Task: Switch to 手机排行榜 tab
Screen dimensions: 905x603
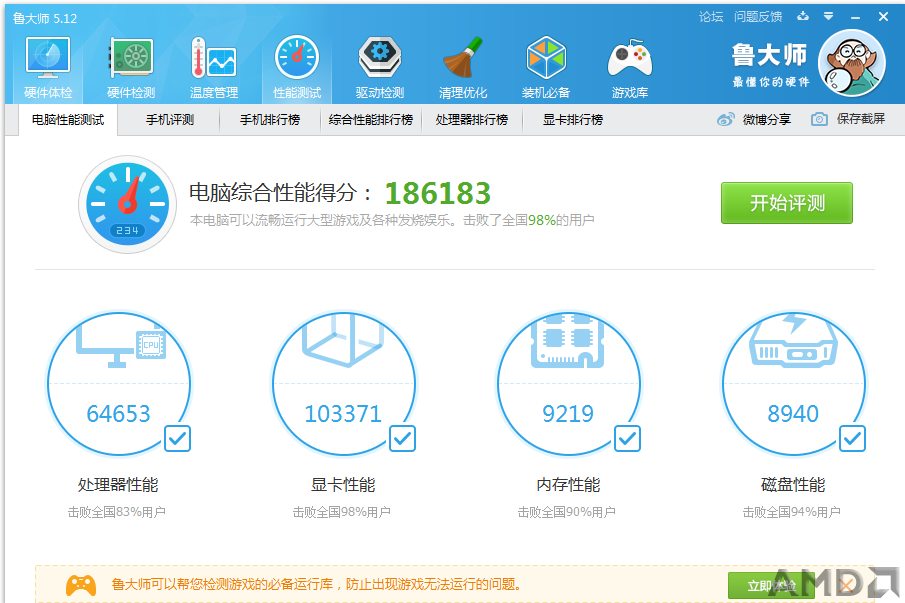Action: click(x=270, y=120)
